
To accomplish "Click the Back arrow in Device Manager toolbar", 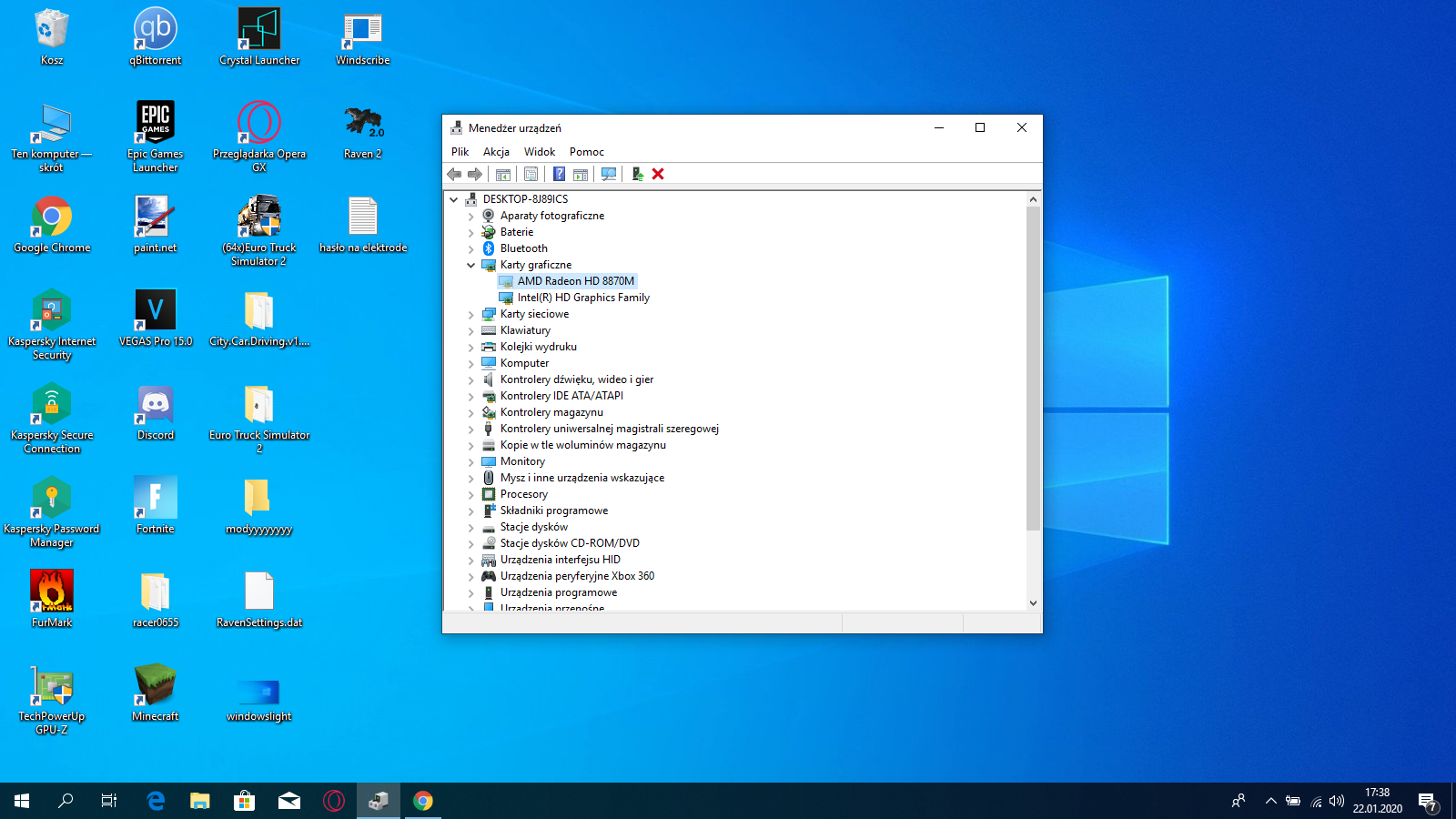I will [454, 174].
